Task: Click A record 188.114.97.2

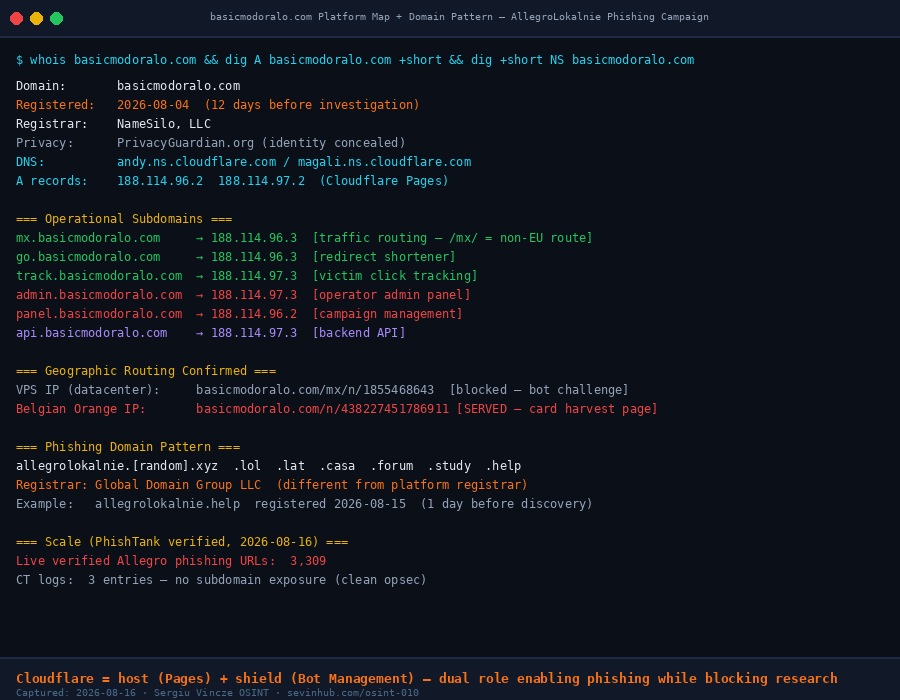Action: coord(261,181)
